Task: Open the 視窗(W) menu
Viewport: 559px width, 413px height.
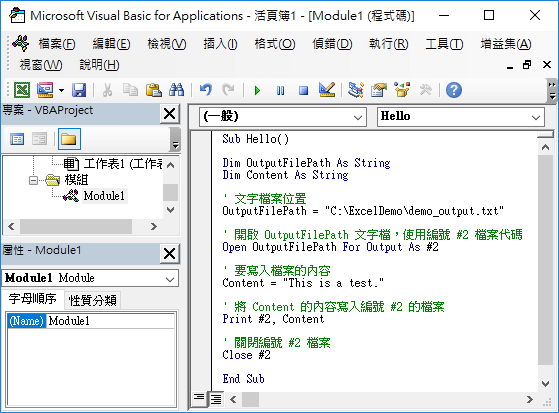Action: tap(41, 65)
